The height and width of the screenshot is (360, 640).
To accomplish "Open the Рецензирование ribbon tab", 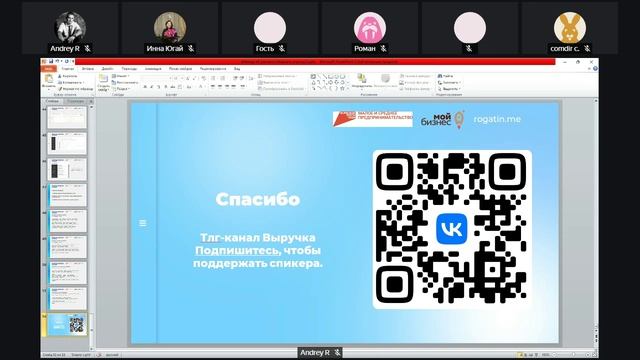I will point(213,69).
